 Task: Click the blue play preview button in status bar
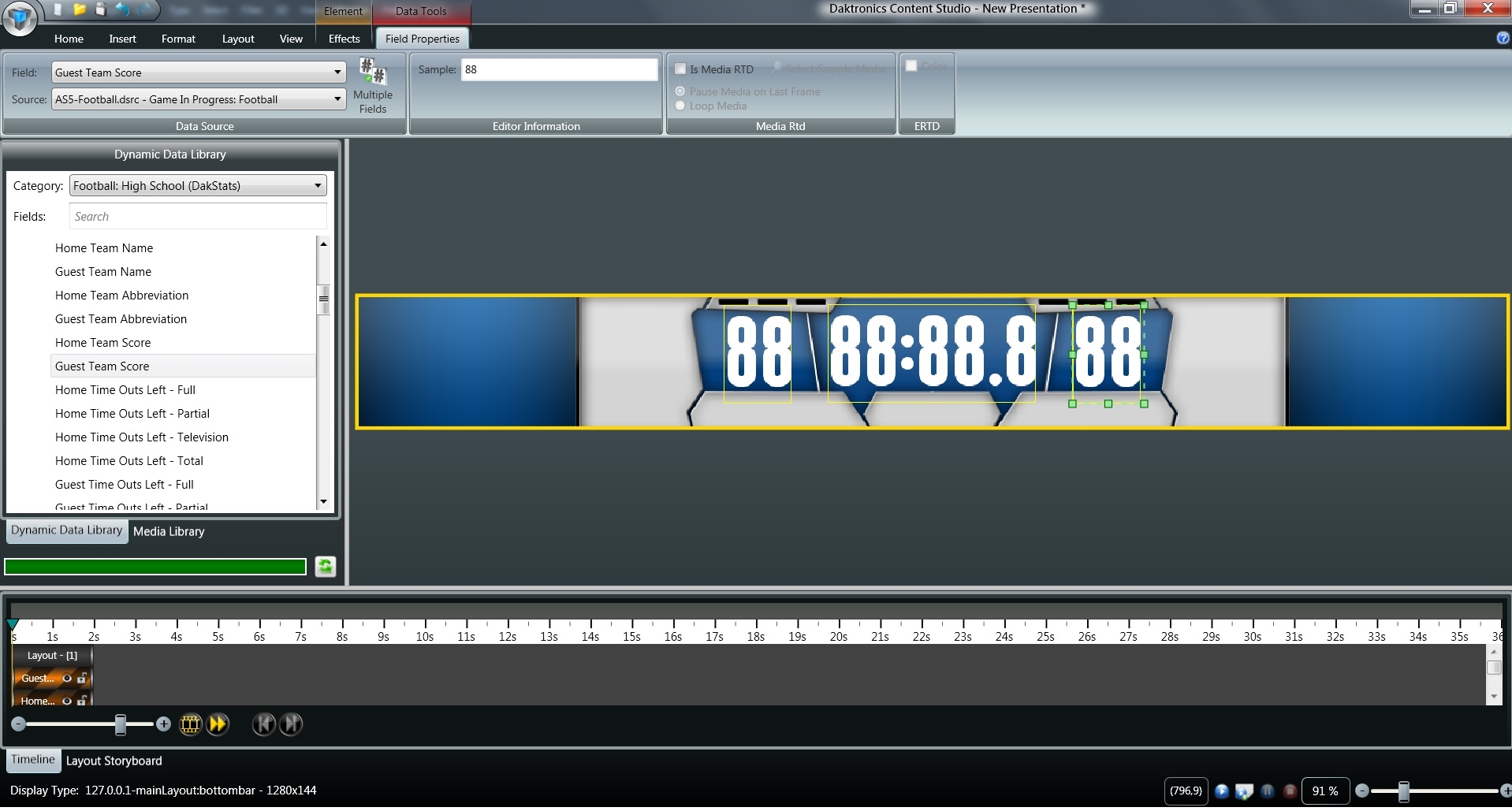coord(1221,791)
